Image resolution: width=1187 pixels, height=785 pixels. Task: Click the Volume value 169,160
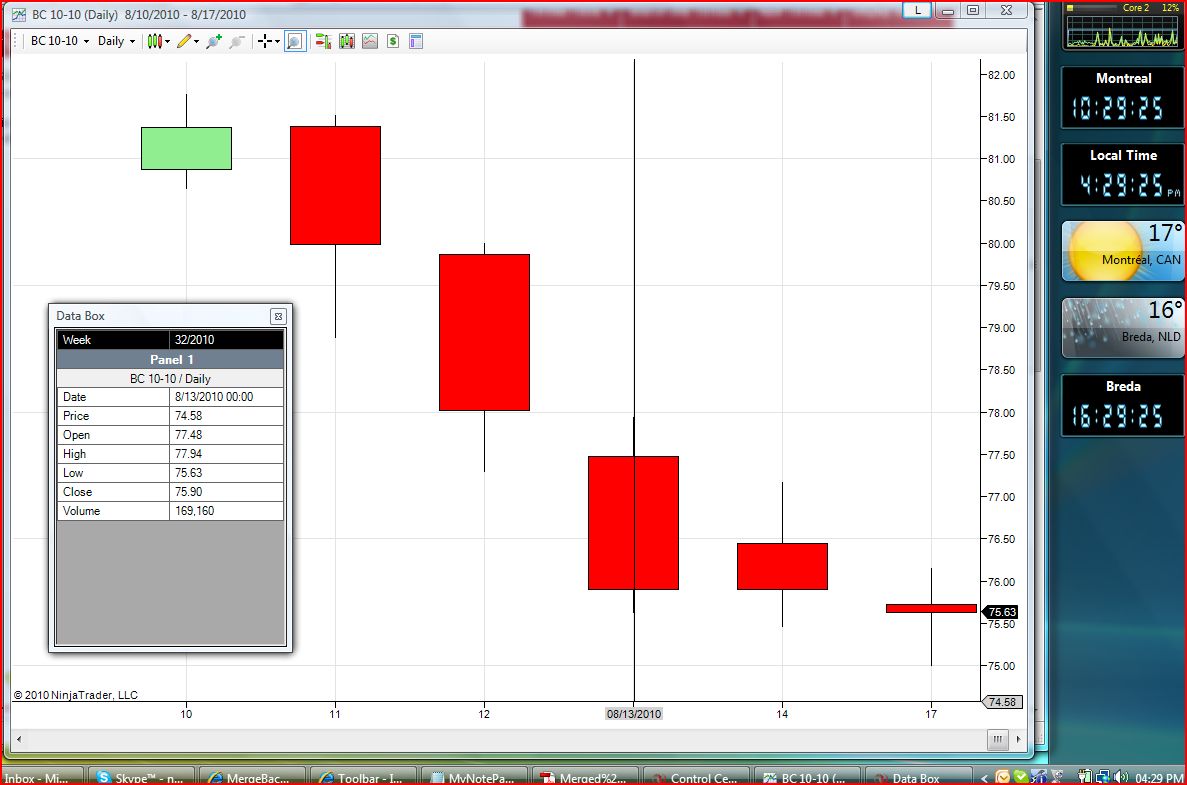[226, 511]
